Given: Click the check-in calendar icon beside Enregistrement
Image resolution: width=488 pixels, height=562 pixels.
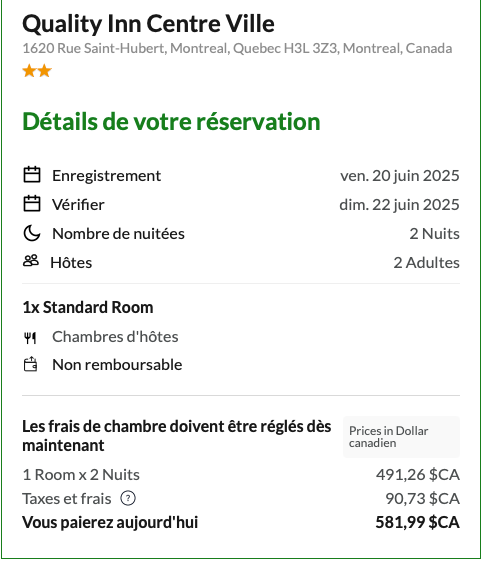Looking at the screenshot, I should pos(32,176).
